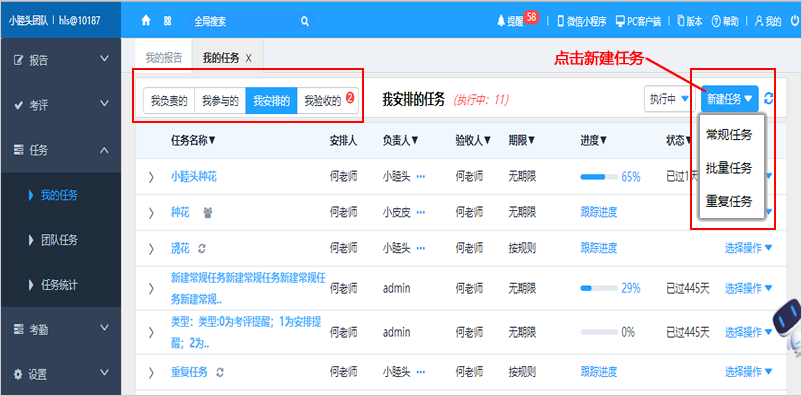Screen dimensions: 802x396
Task: Open 选择操作 dropdown in 浇花 row
Action: point(748,248)
